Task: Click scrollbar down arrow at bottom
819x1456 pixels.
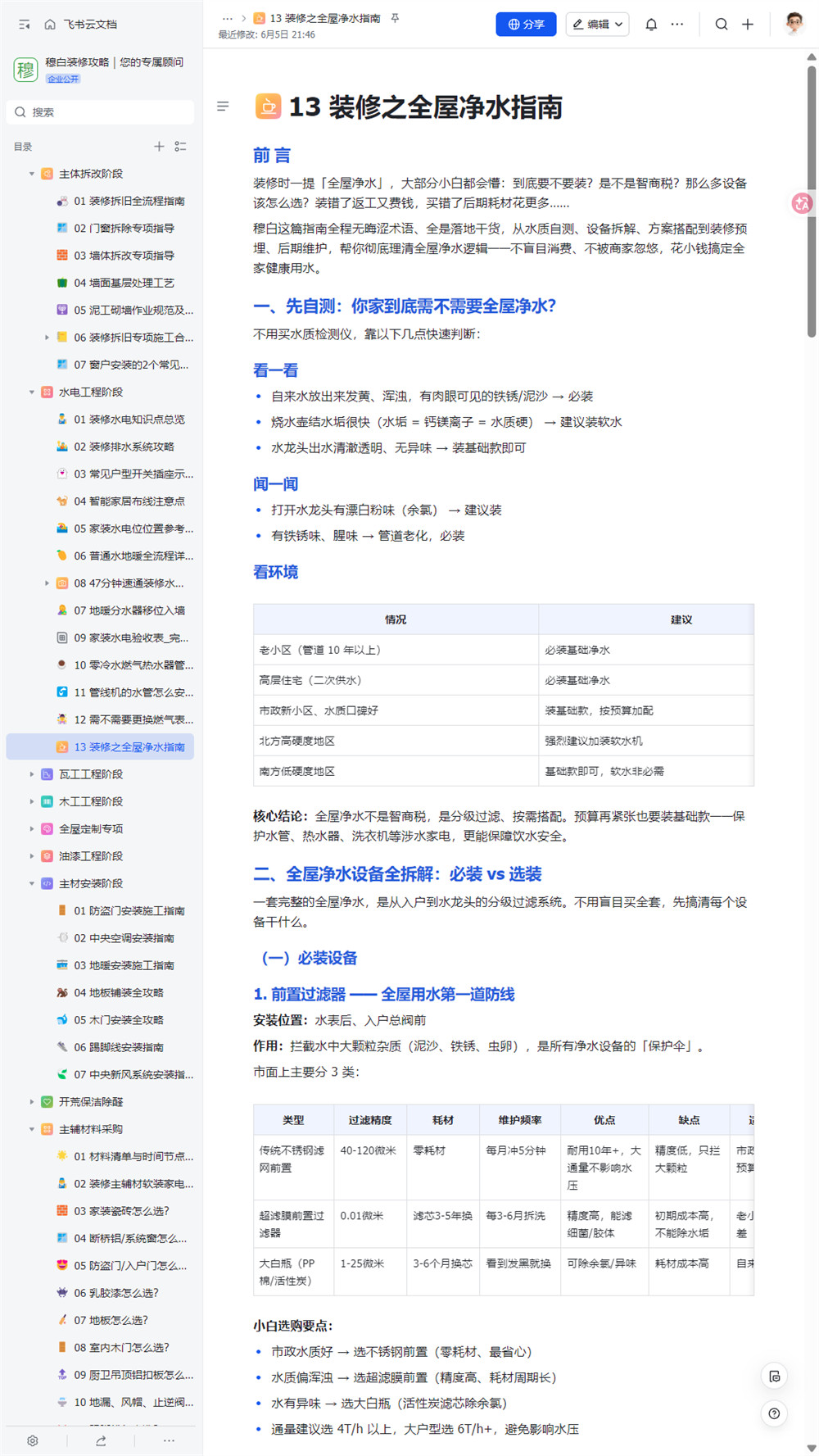Action: (812, 1448)
